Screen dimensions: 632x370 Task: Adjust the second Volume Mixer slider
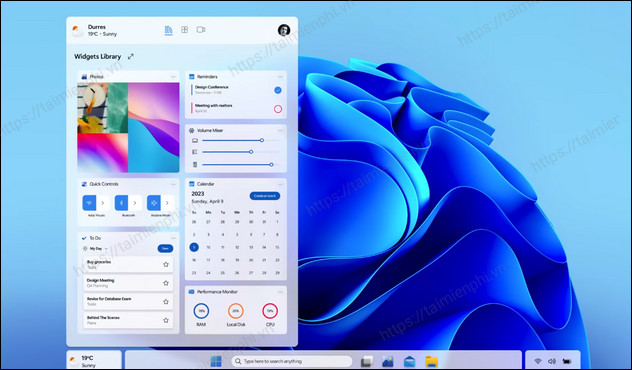251,152
